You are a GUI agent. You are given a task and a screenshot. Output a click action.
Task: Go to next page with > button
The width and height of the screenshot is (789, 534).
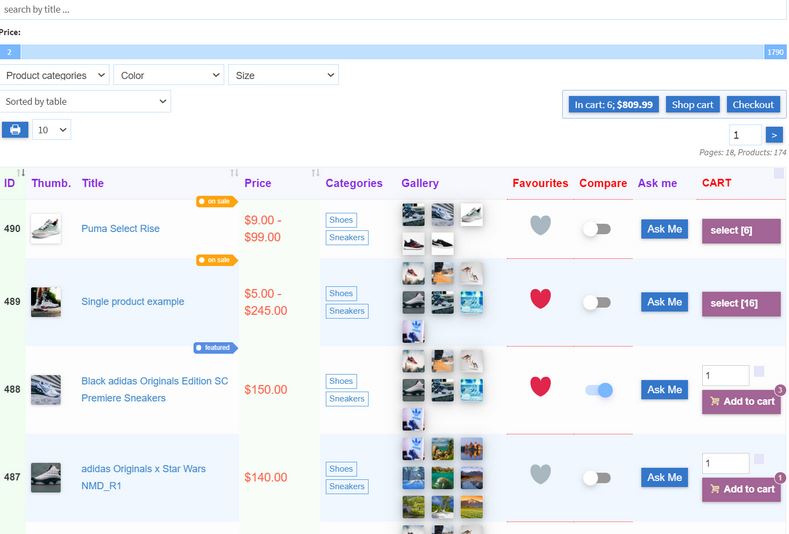point(774,135)
